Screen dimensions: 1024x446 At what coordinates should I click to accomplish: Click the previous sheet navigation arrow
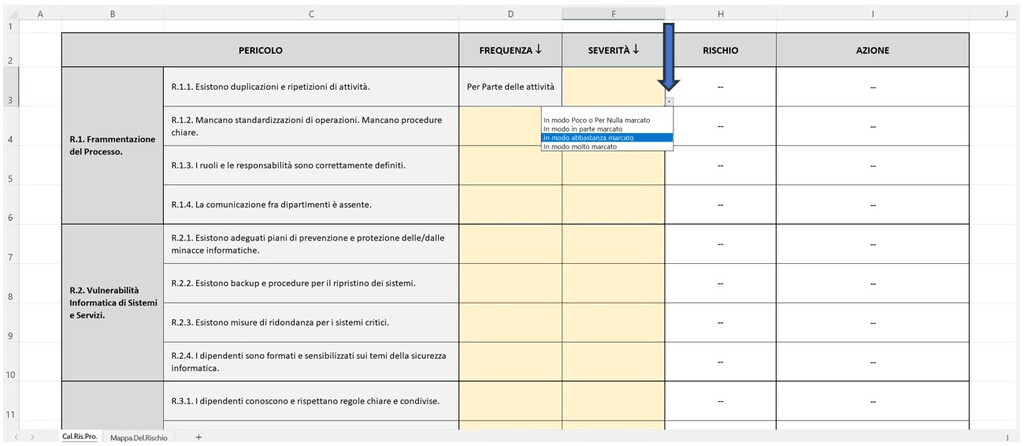pos(17,438)
